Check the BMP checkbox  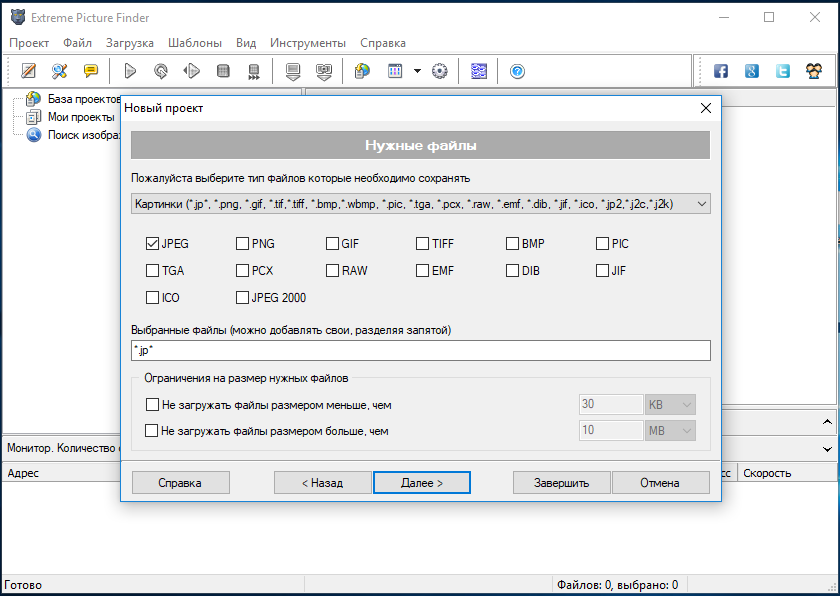(x=512, y=244)
